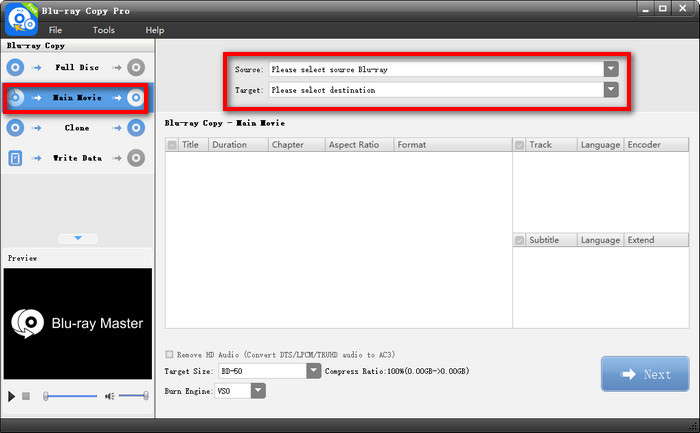
Task: Stop the preview playback
Action: tap(26, 397)
